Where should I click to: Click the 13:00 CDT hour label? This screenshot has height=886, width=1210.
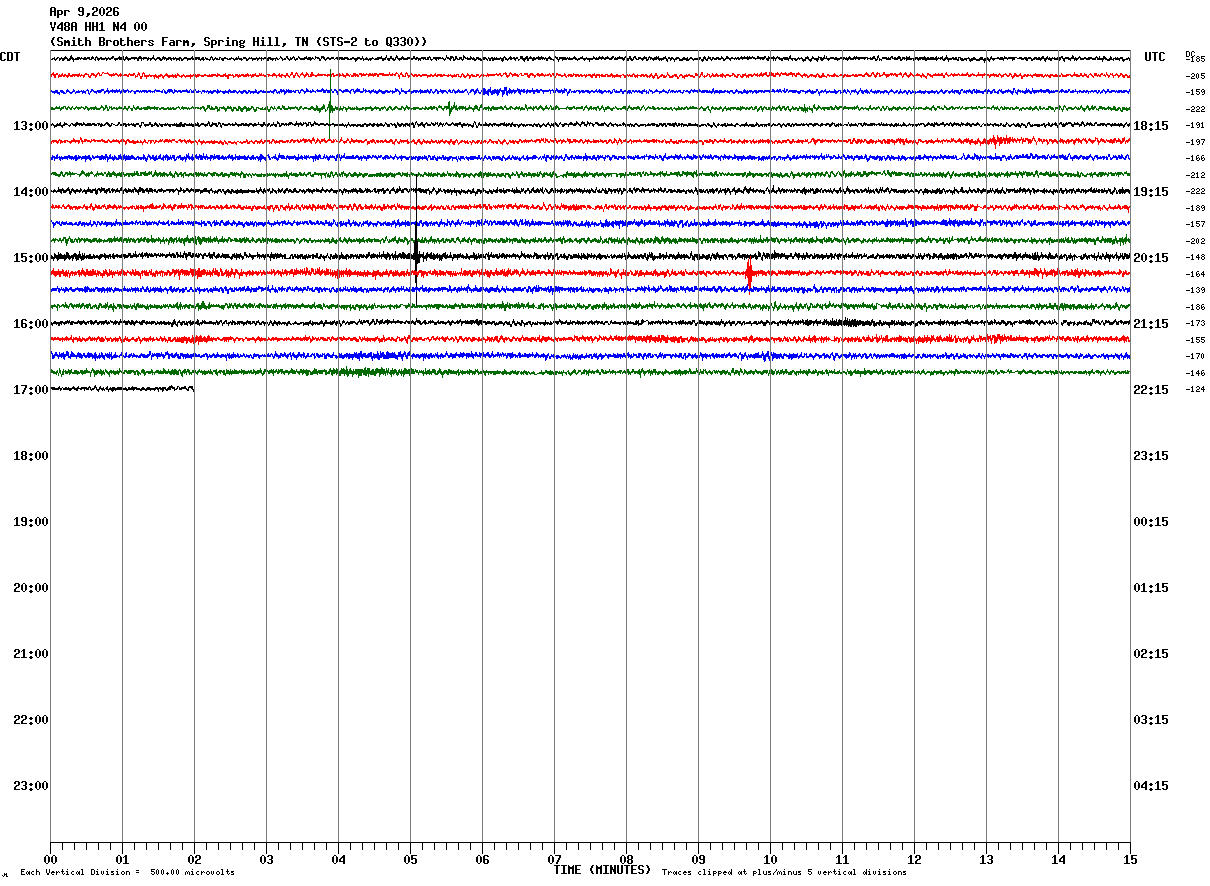tap(31, 126)
